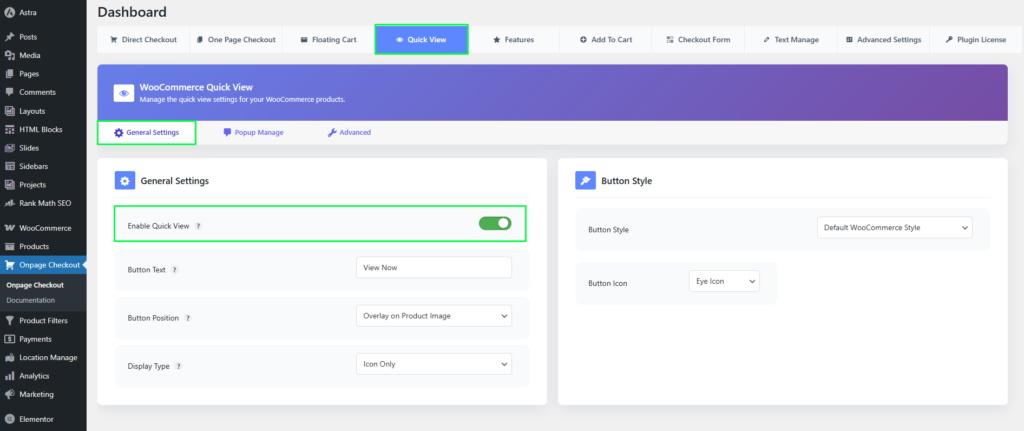The width and height of the screenshot is (1024, 431).
Task: Open the Button Style dropdown
Action: tap(894, 228)
